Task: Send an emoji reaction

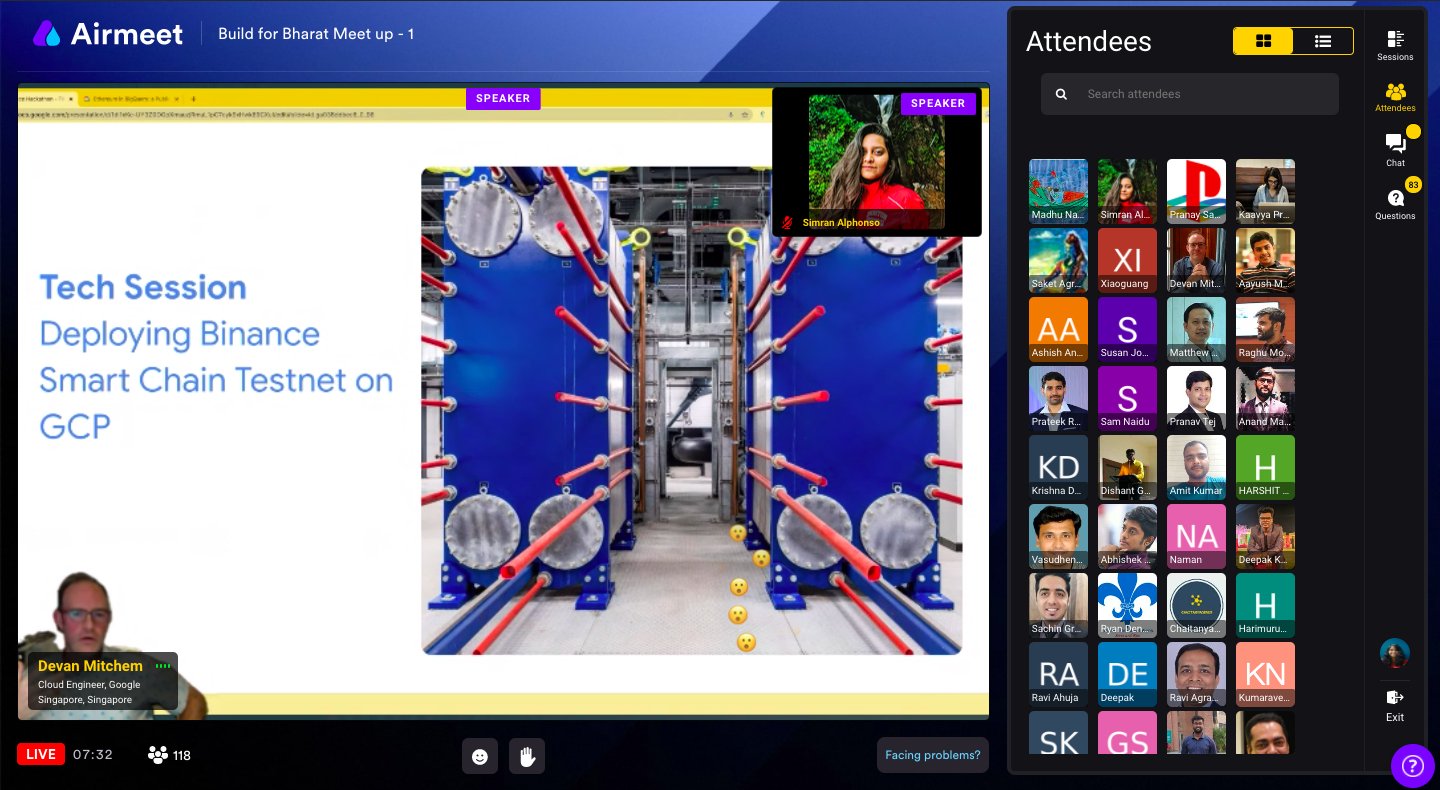Action: pyautogui.click(x=480, y=756)
